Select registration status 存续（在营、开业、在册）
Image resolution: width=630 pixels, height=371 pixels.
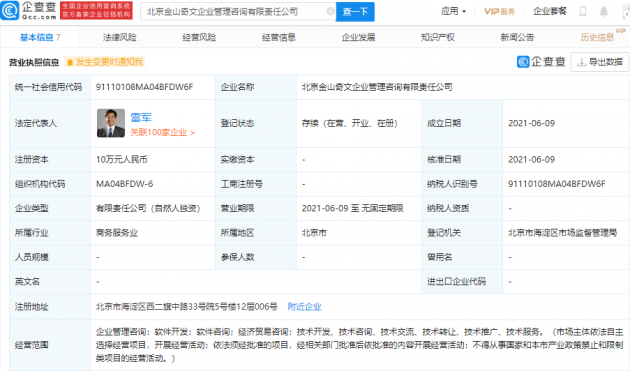point(350,123)
